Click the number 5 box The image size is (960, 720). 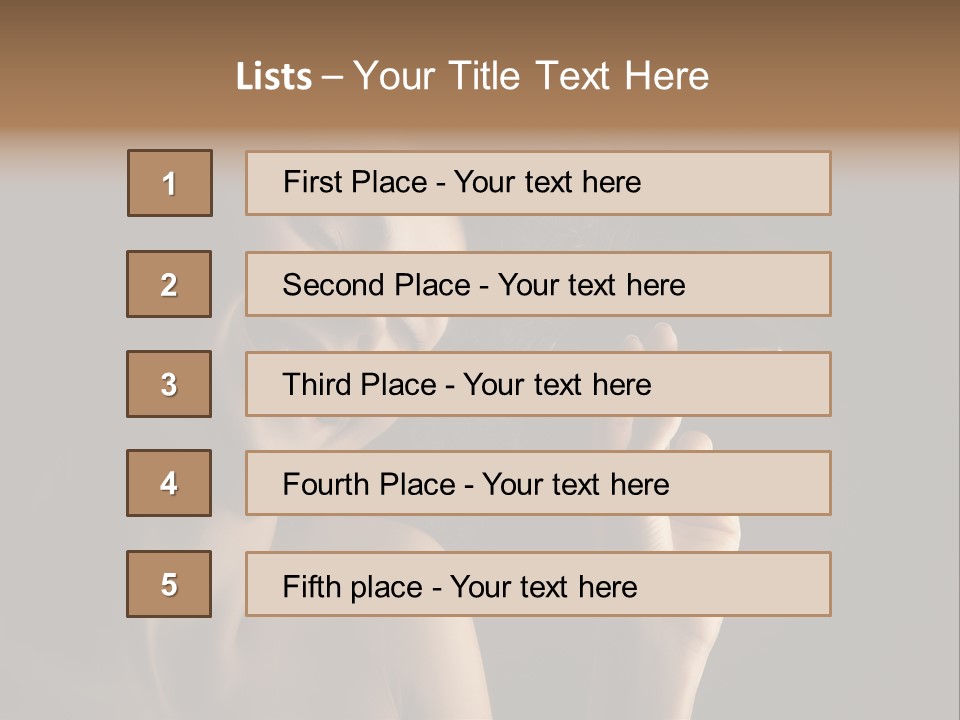169,584
